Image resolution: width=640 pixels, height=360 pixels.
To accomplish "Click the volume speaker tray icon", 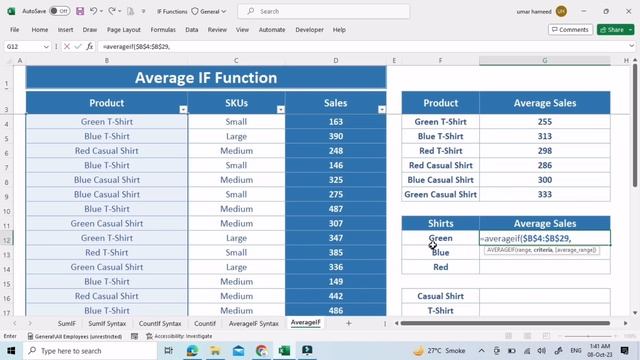I will pyautogui.click(x=542, y=351).
